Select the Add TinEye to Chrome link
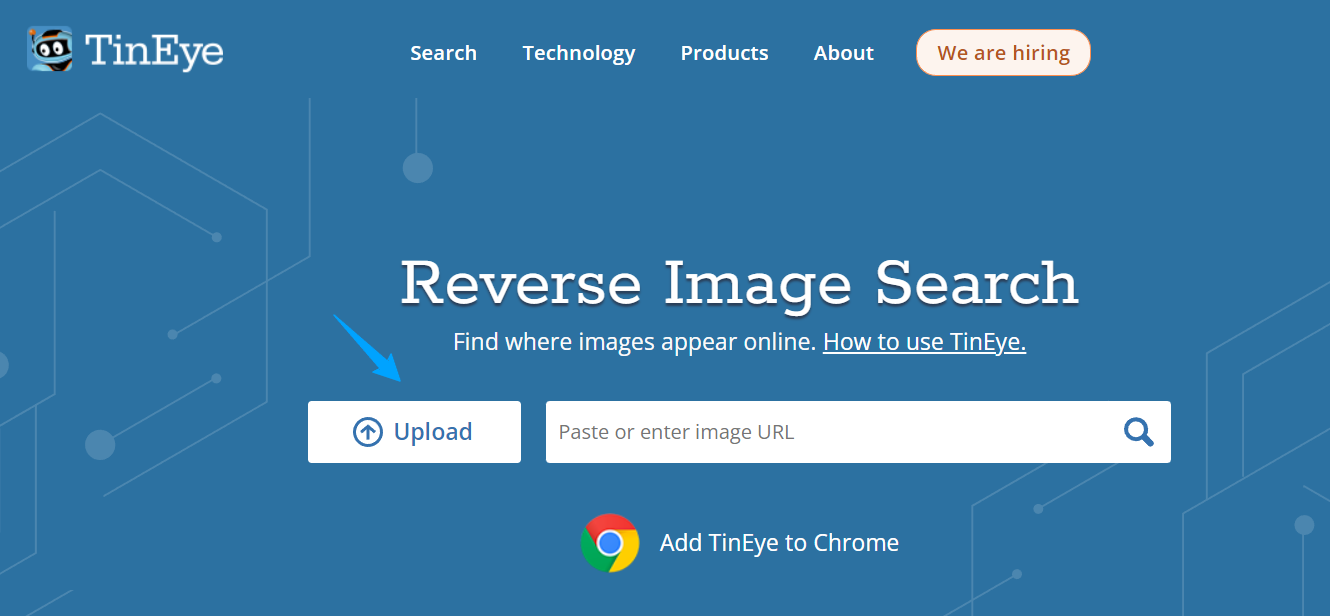This screenshot has width=1330, height=616. (x=779, y=543)
